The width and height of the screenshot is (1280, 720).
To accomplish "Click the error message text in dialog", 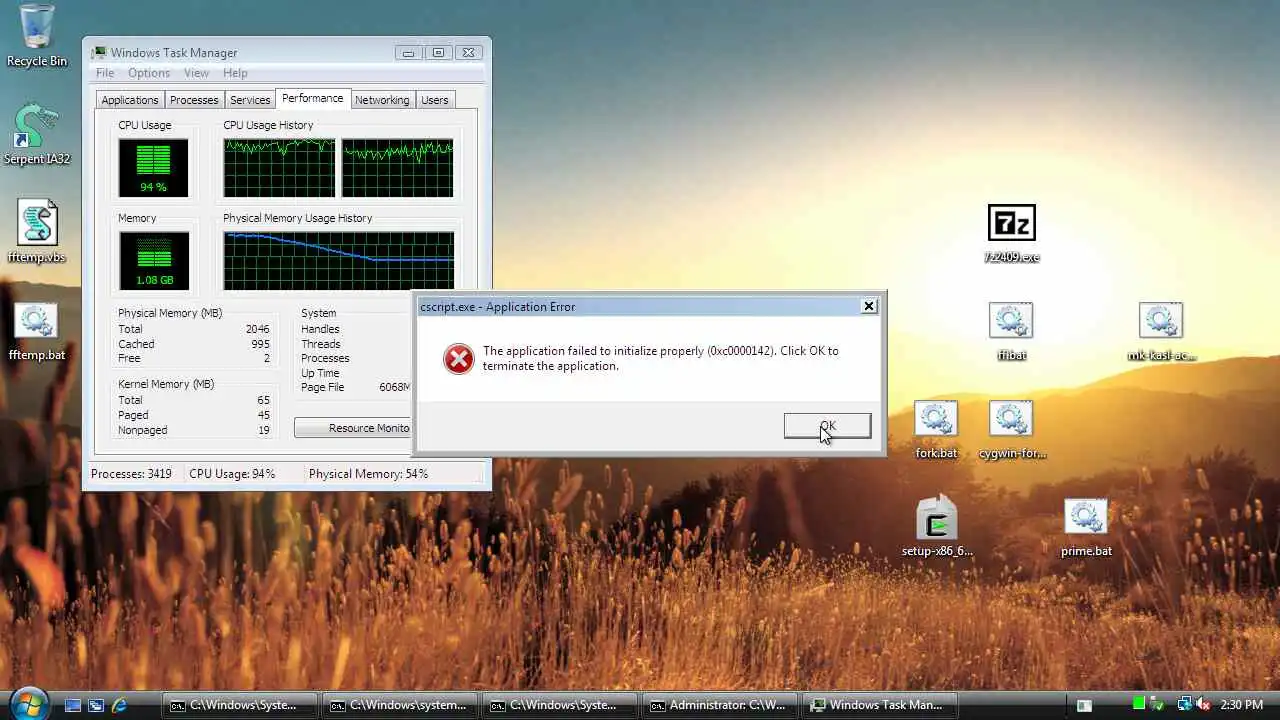I will coord(661,358).
